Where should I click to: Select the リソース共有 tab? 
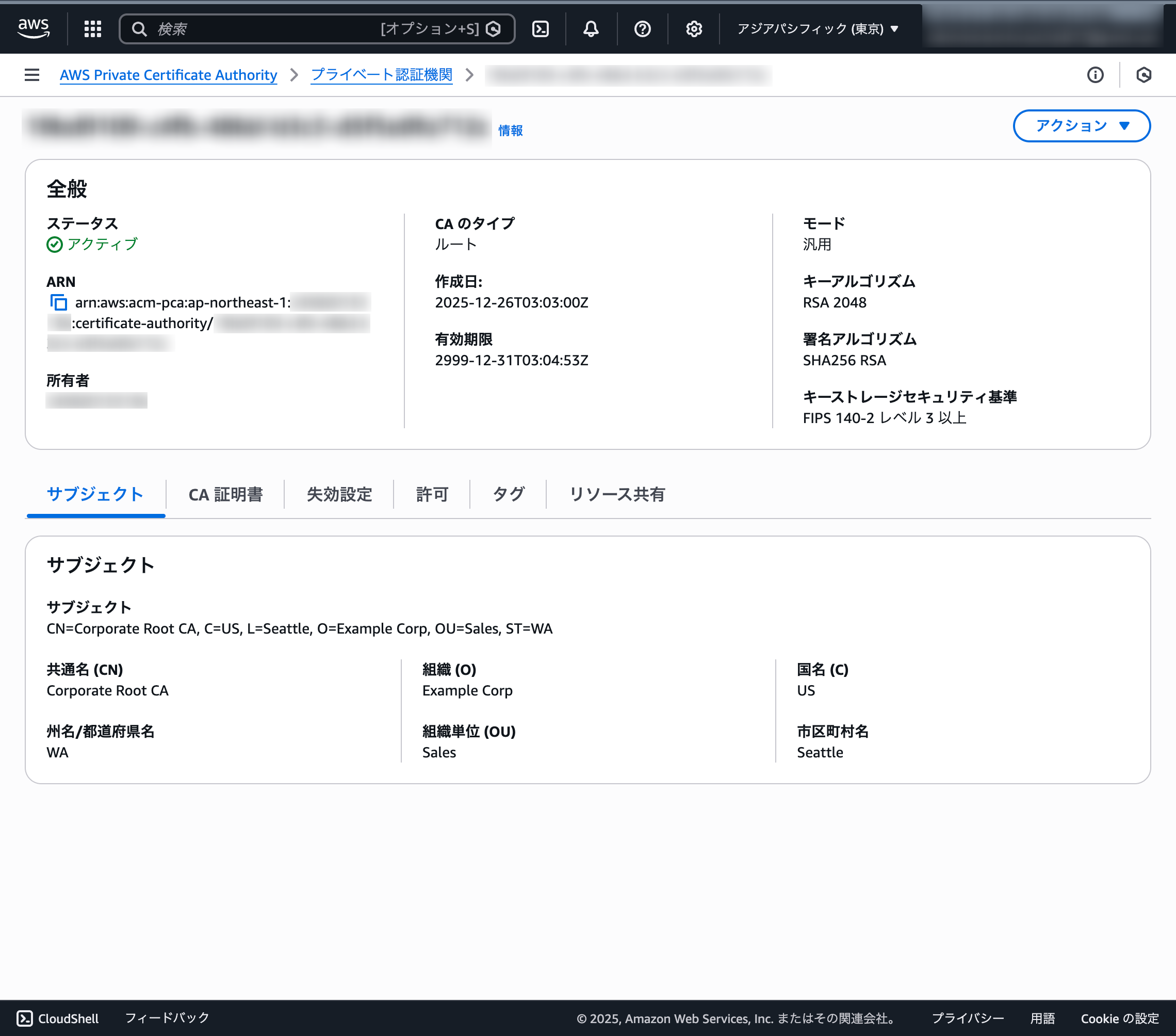pos(616,494)
